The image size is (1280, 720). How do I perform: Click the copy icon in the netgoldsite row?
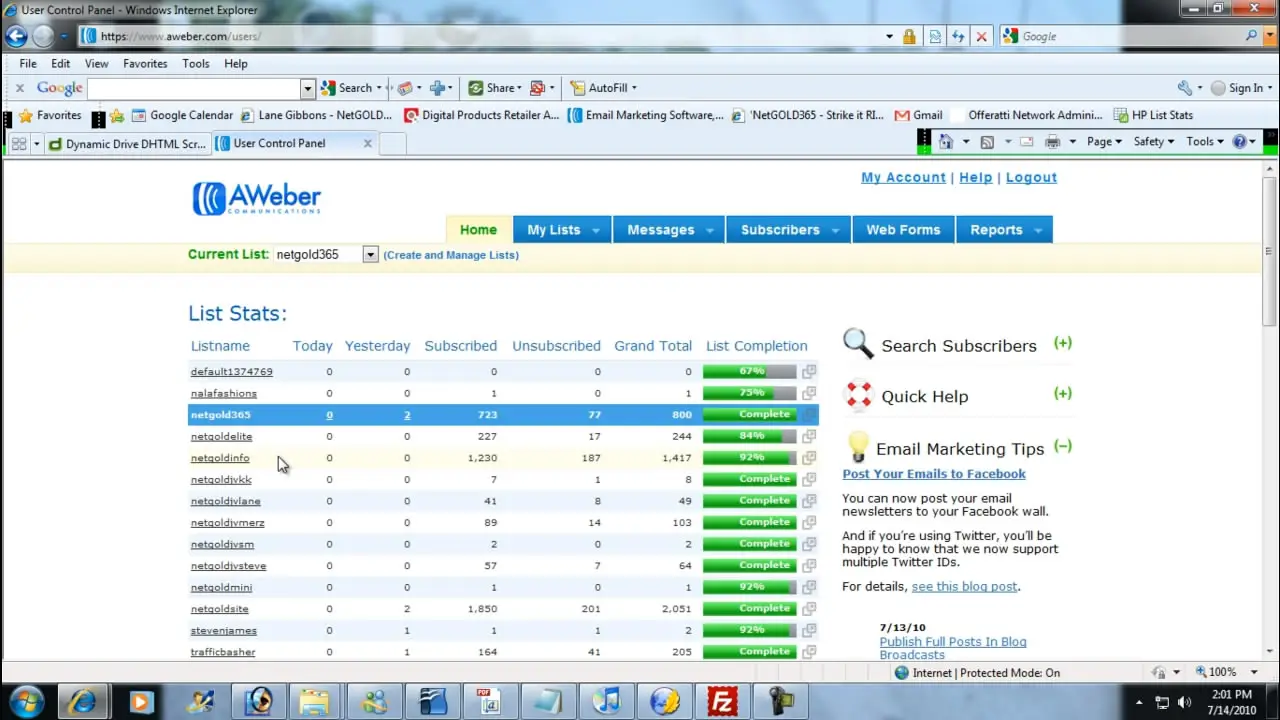[x=809, y=608]
